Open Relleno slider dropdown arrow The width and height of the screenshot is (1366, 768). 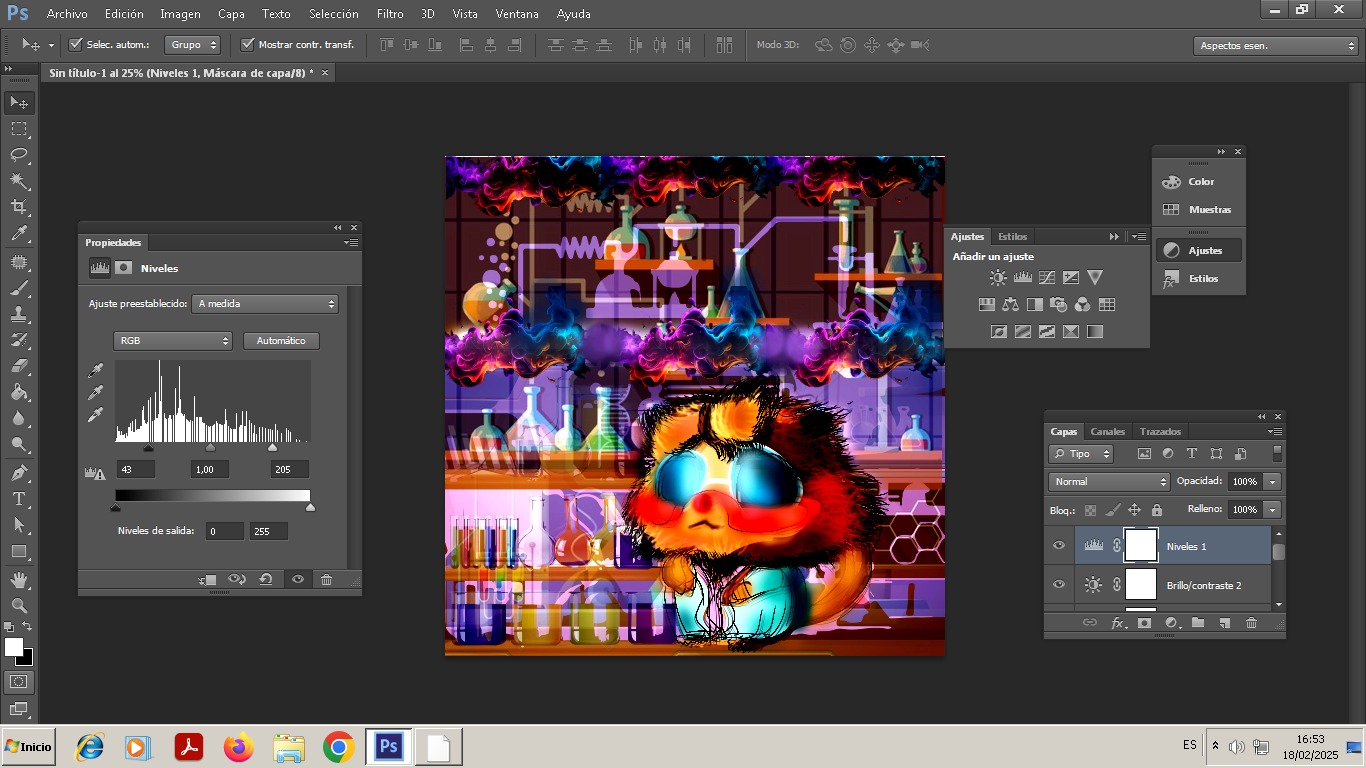tap(1272, 510)
